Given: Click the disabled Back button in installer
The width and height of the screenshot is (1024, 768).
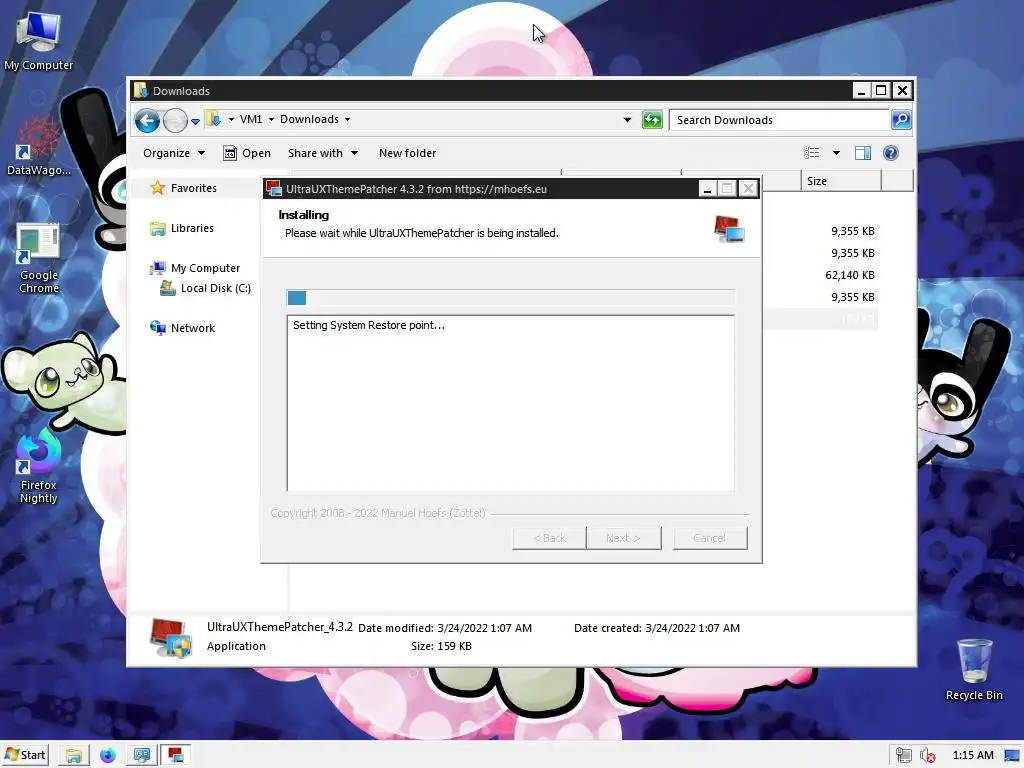Looking at the screenshot, I should click(x=549, y=538).
